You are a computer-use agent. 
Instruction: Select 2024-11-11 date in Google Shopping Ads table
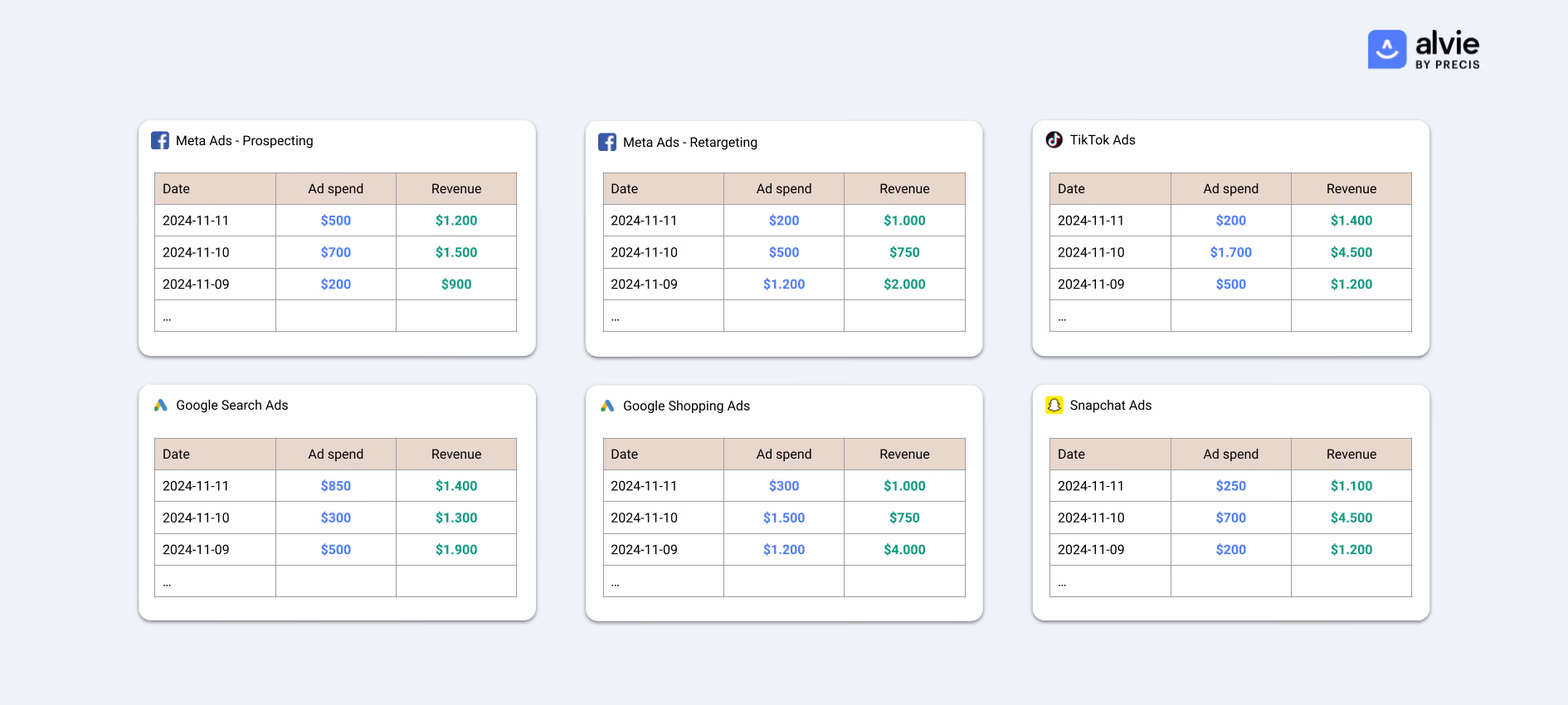pos(645,486)
